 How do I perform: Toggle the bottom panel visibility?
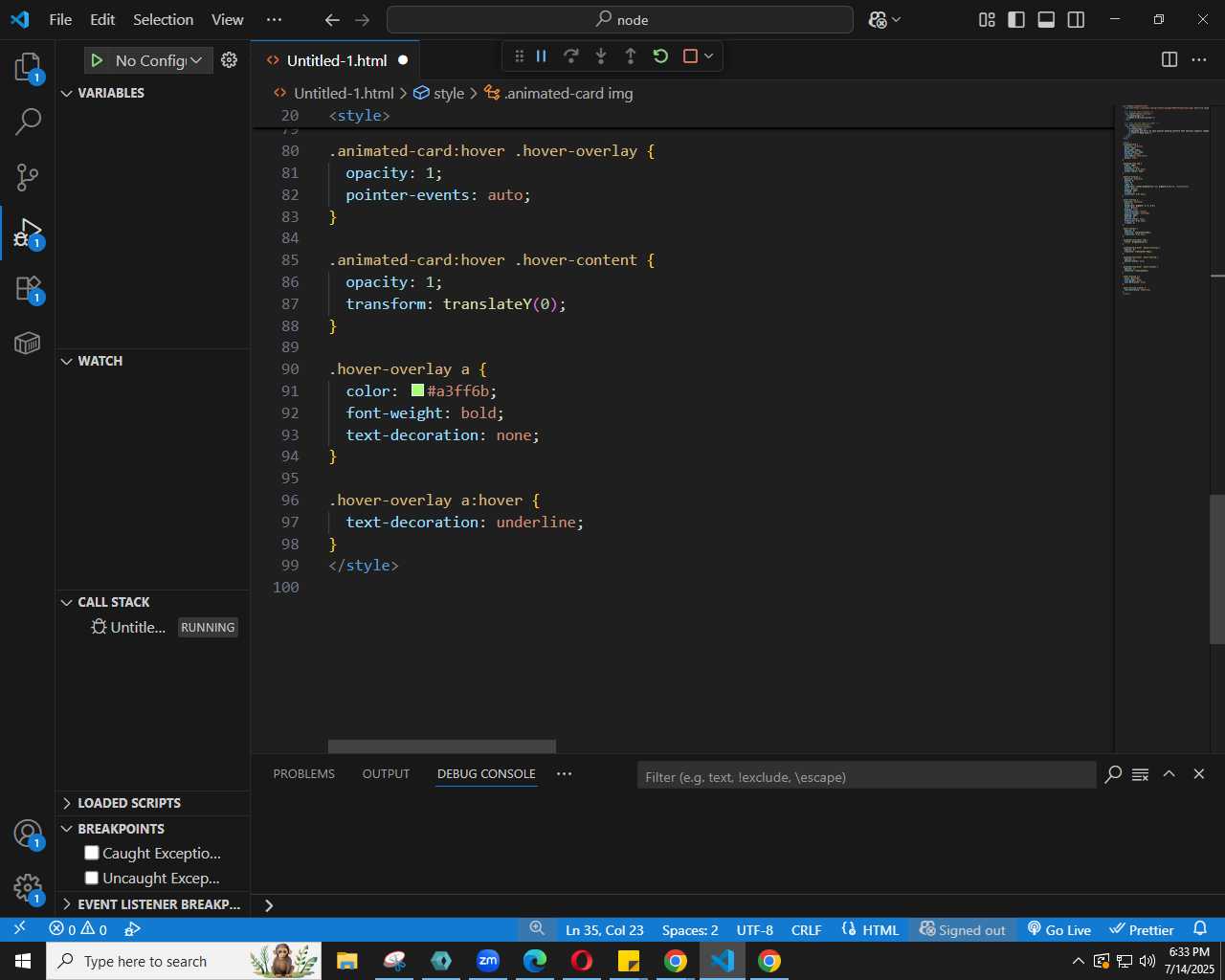1046,19
